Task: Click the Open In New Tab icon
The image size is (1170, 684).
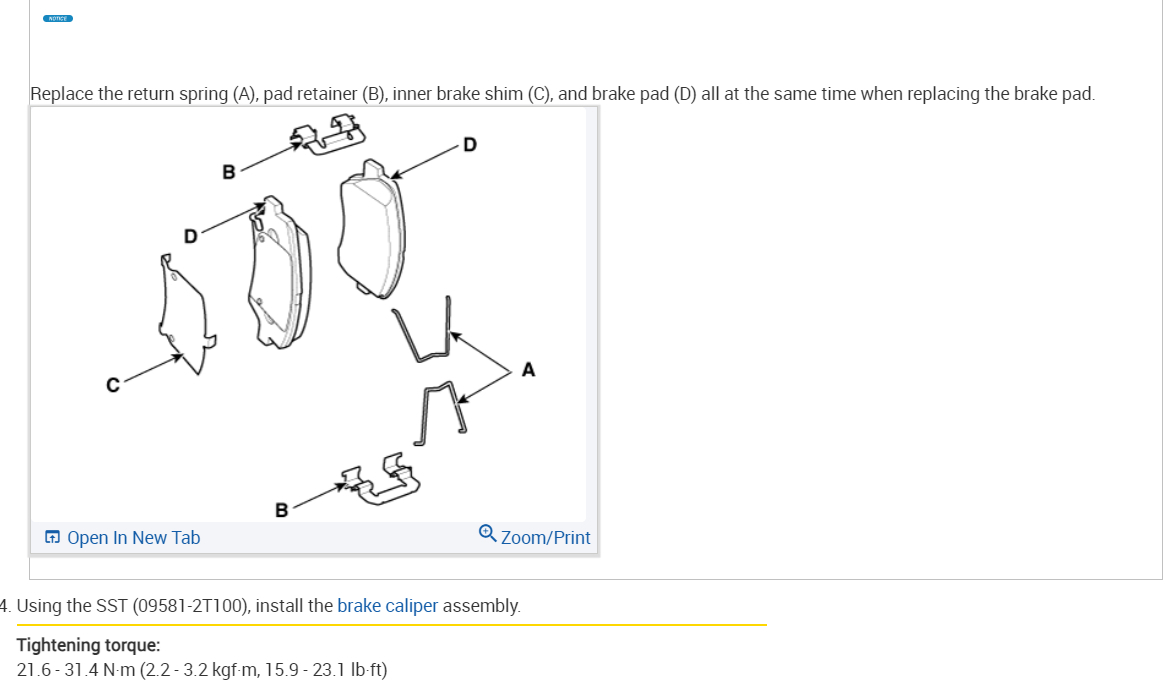Action: point(53,538)
